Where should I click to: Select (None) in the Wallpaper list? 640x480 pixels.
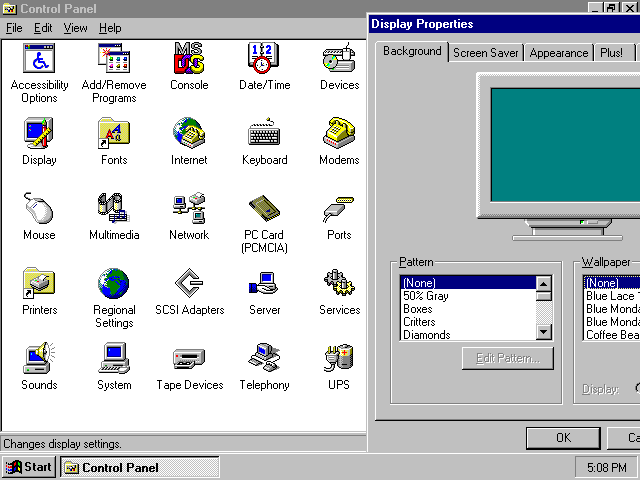point(612,283)
